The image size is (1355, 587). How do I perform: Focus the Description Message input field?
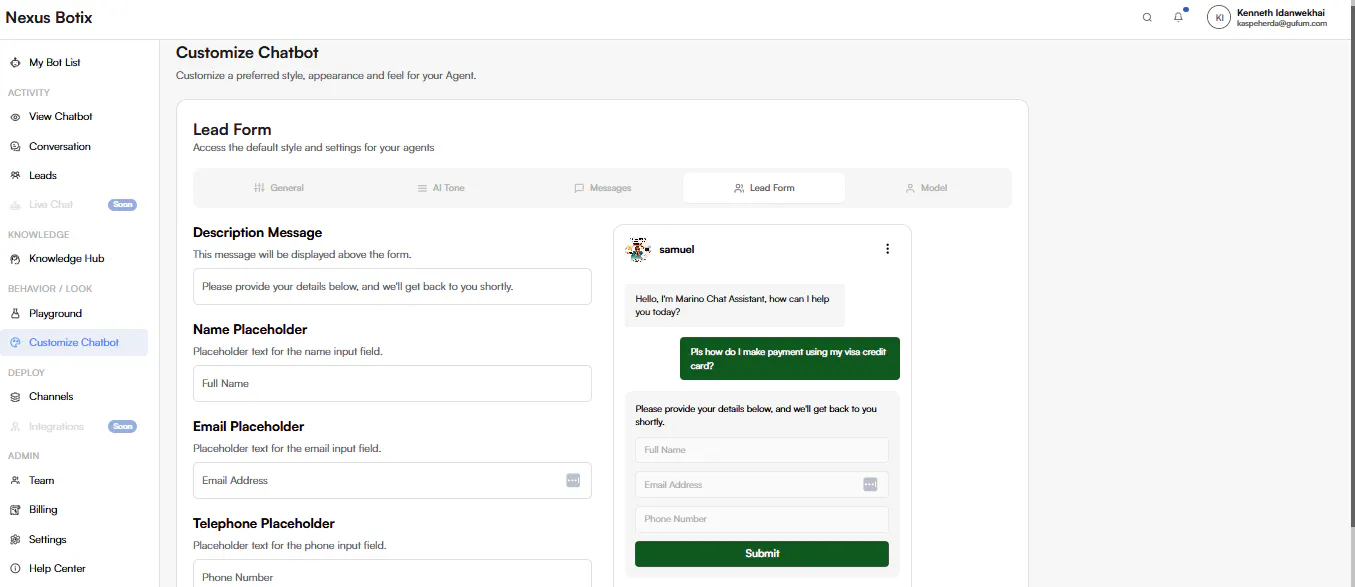[392, 287]
